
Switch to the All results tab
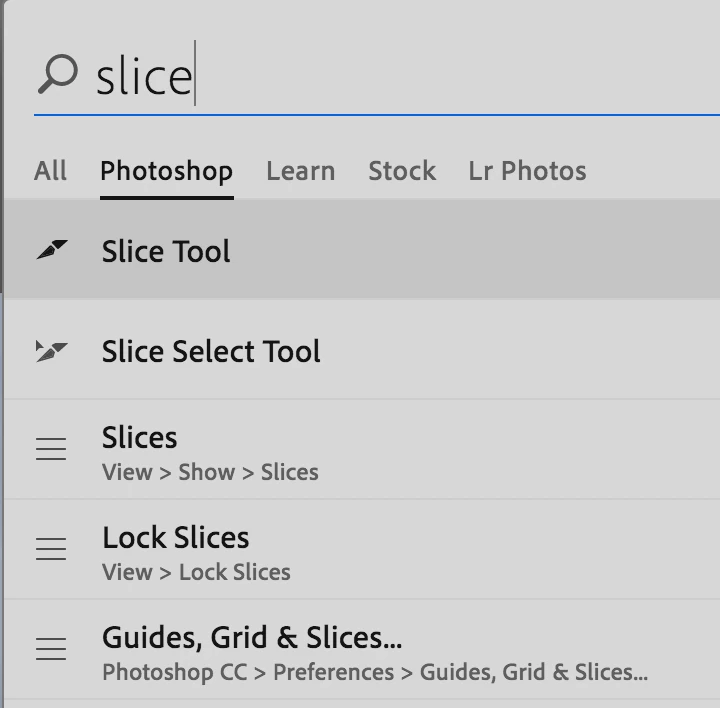(x=50, y=171)
